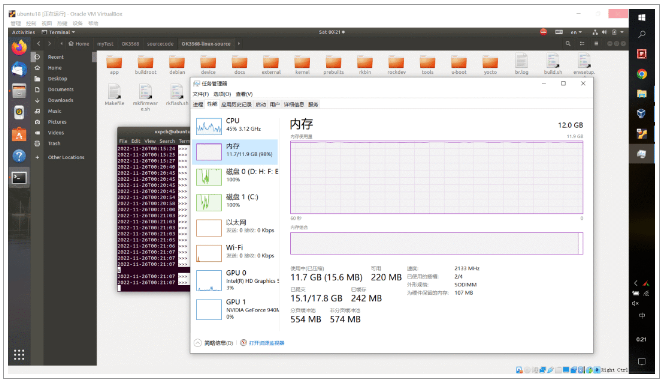Select the build.sh script file
Viewport: 664px width, 385px height.
553,64
